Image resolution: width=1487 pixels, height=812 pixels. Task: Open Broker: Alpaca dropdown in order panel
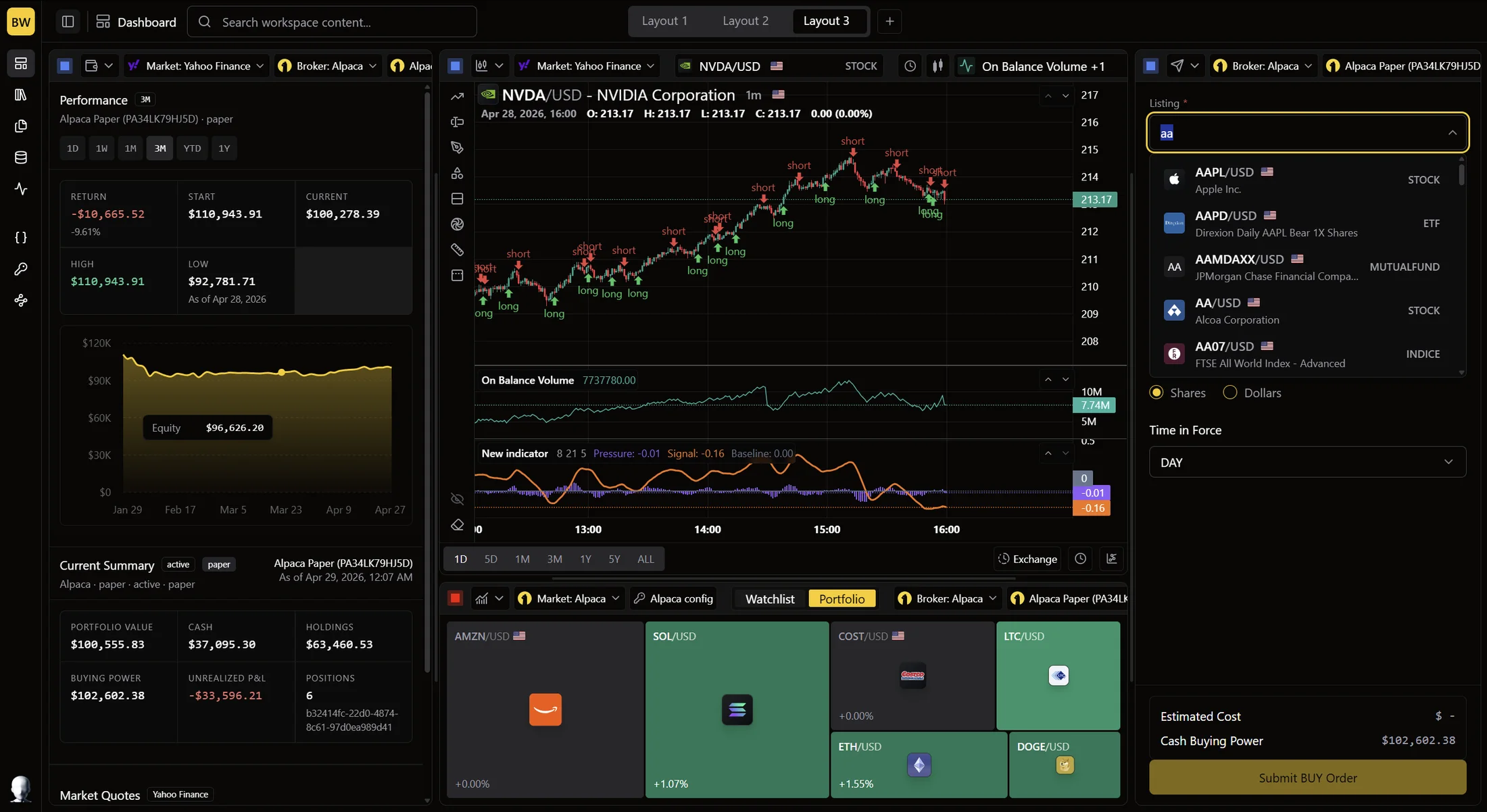click(1263, 66)
